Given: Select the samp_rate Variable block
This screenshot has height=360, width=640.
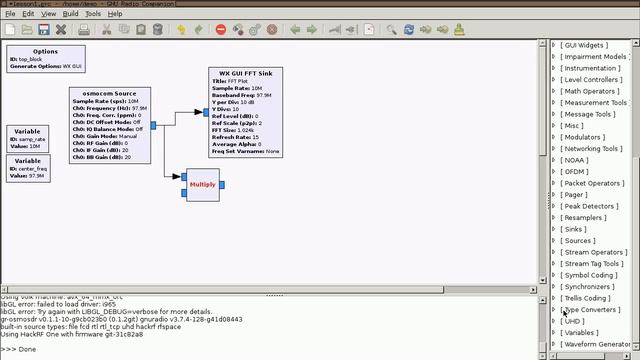Looking at the screenshot, I should (28, 139).
